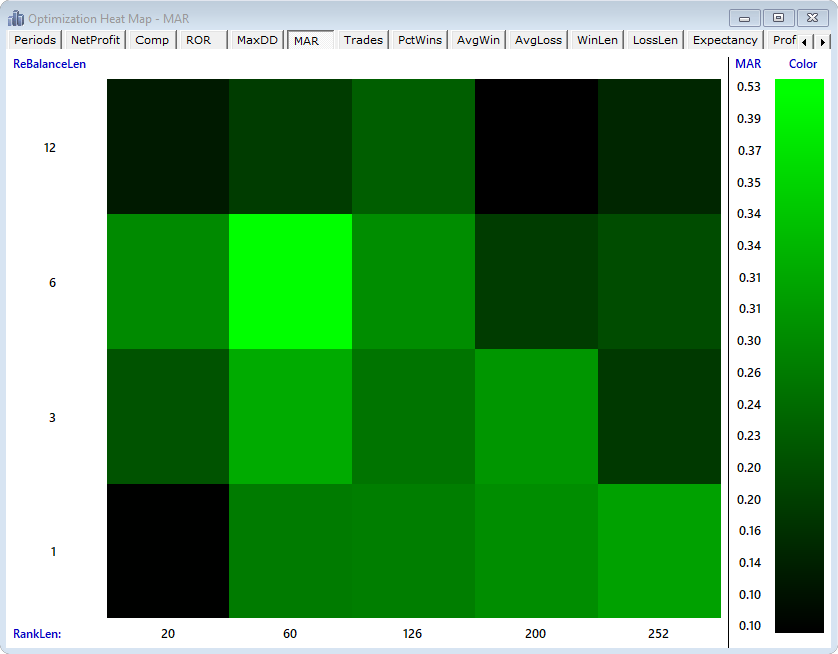Screen dimensions: 838x654
Task: Open the NetProfit tab
Action: coord(95,40)
